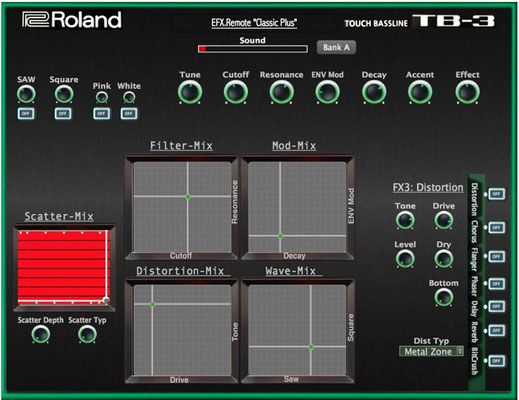Enable the Phaser effect switch

[x=497, y=284]
